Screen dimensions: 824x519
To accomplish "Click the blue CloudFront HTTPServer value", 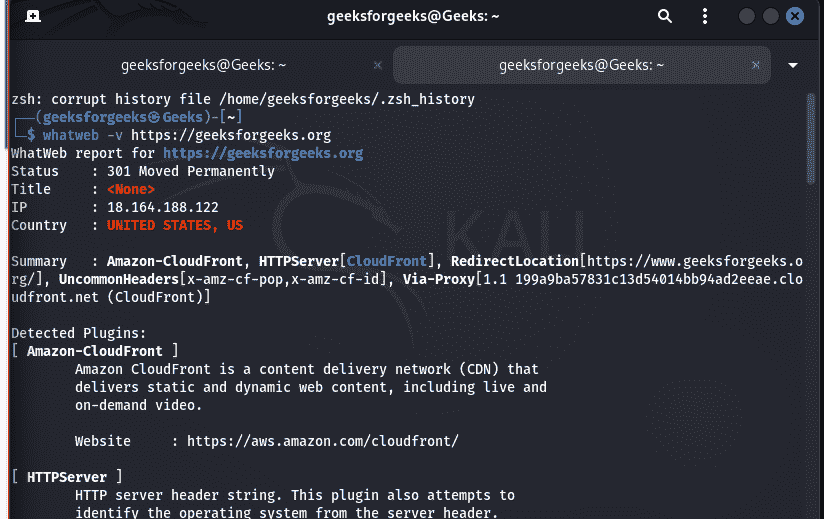I will 386,261.
